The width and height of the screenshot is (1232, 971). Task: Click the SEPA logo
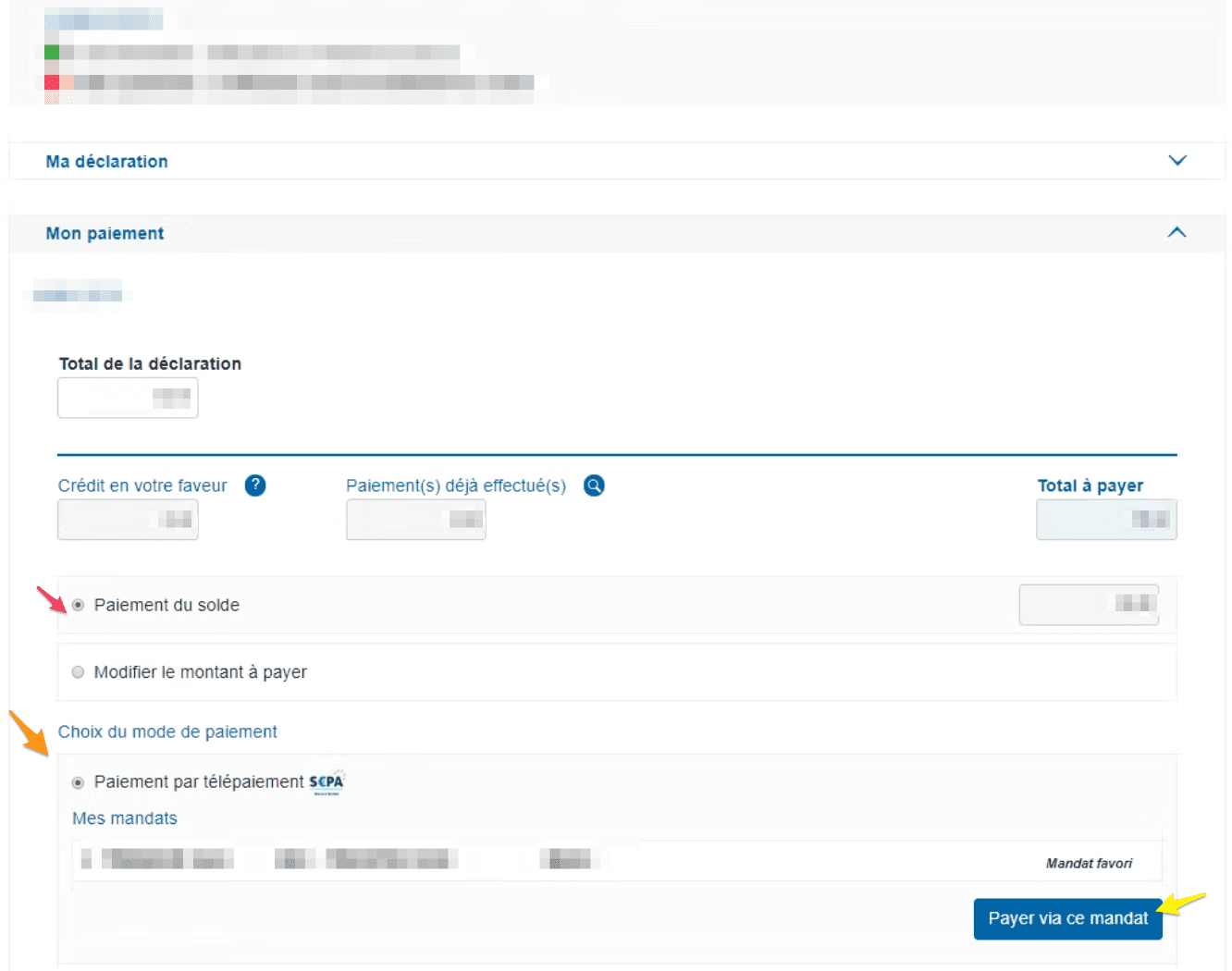point(326,782)
